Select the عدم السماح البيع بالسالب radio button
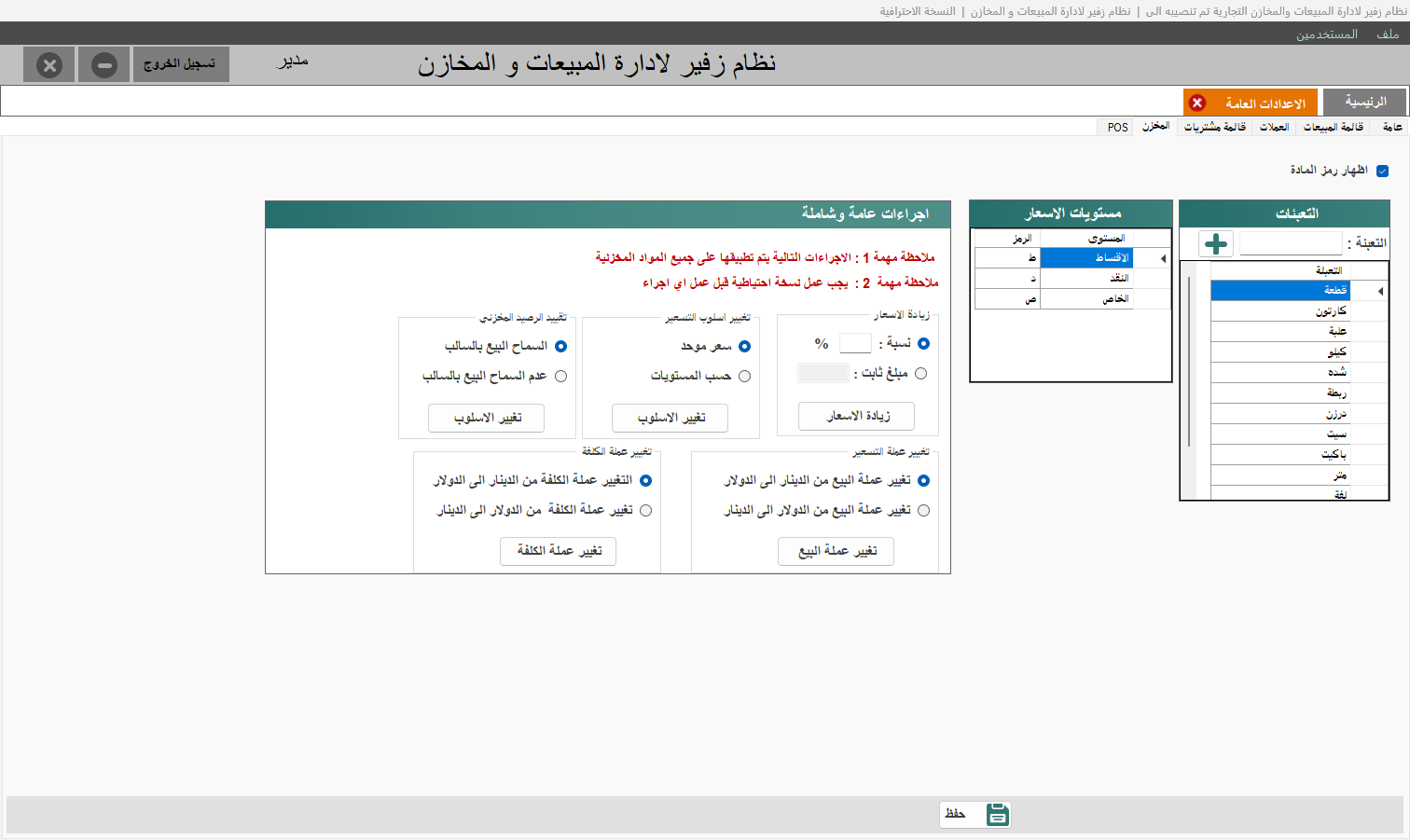Image resolution: width=1410 pixels, height=840 pixels. point(560,376)
